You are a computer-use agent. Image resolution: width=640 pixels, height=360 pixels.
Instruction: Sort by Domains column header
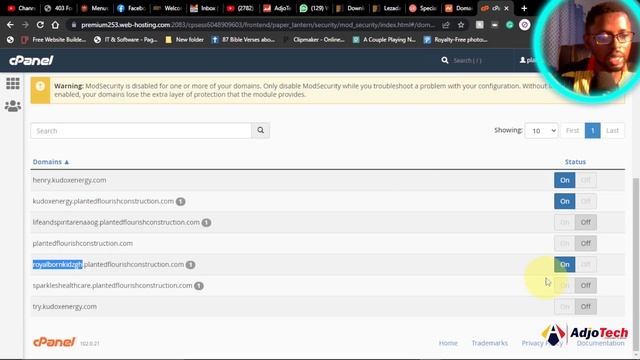pos(51,162)
